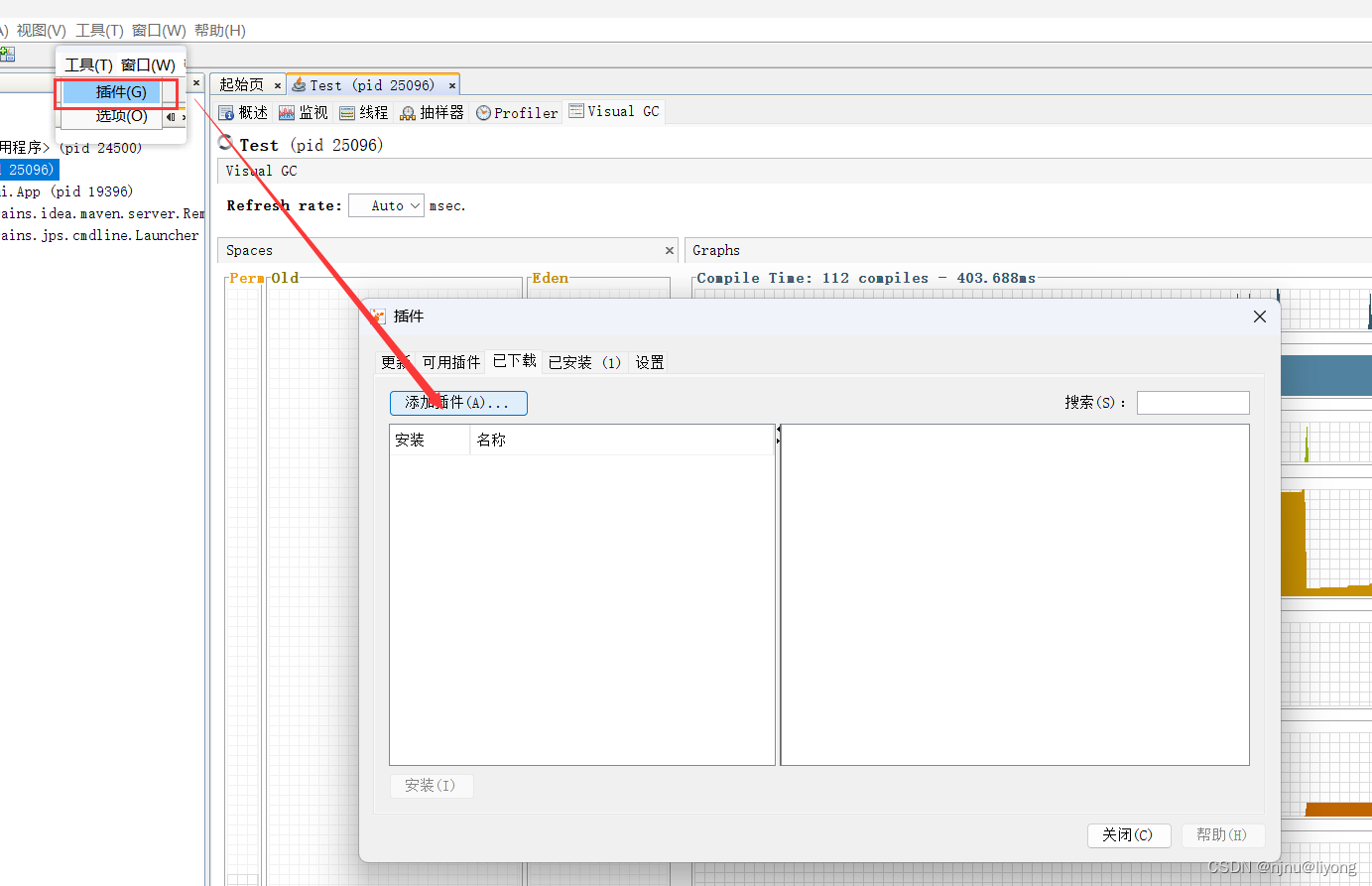Close the 插件 dialog window

tap(1260, 316)
